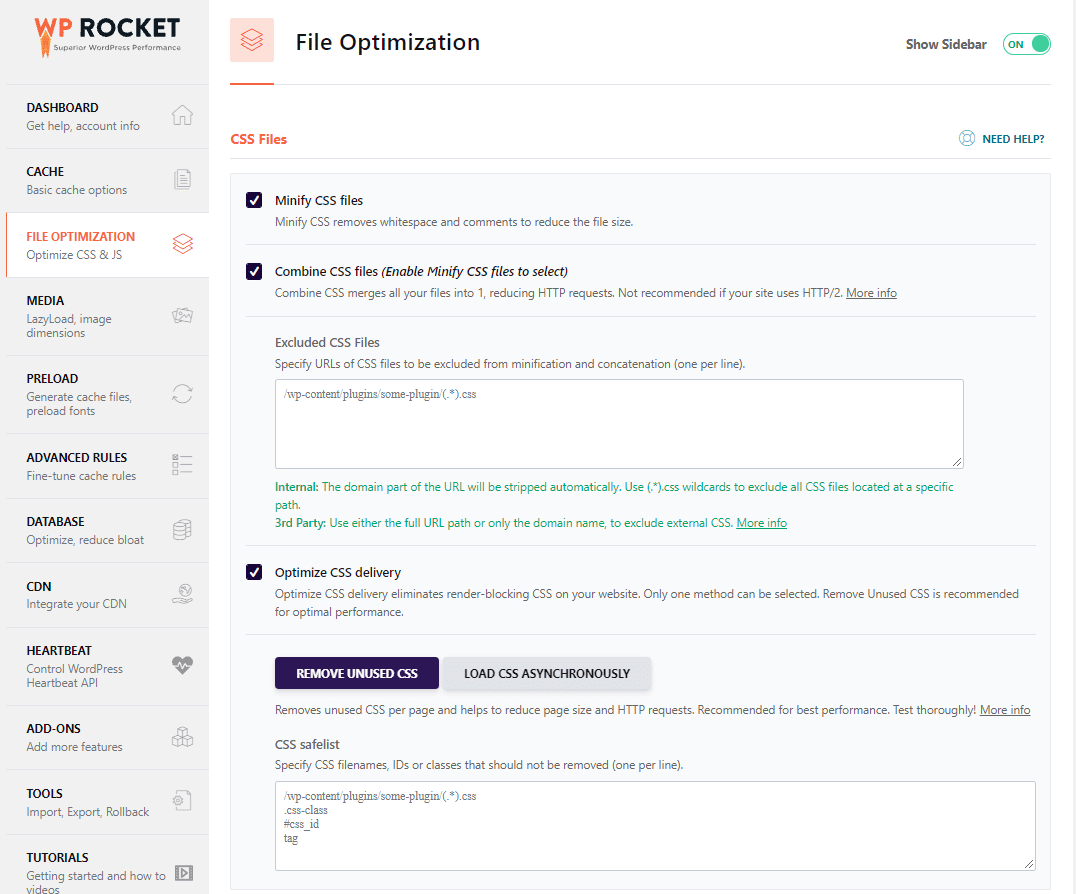Open the Dashboard menu item

click(x=107, y=117)
